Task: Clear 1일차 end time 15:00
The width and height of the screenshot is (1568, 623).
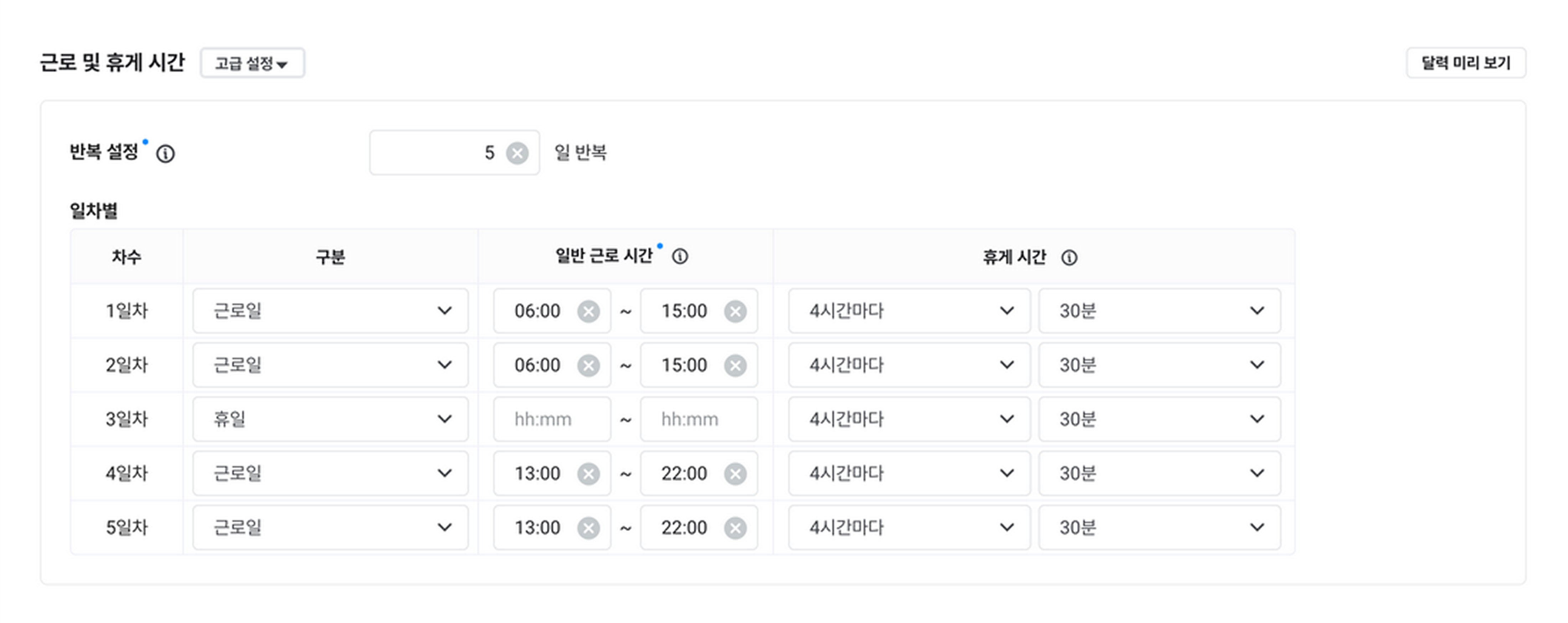Action: click(x=735, y=311)
